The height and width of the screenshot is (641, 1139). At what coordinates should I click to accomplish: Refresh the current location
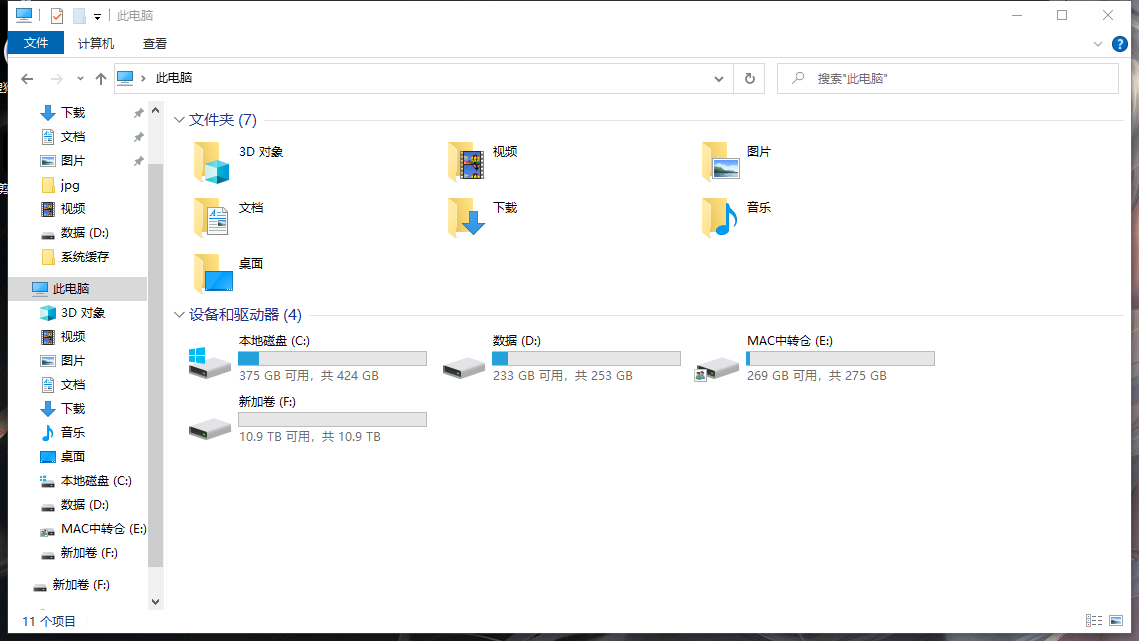pos(750,78)
